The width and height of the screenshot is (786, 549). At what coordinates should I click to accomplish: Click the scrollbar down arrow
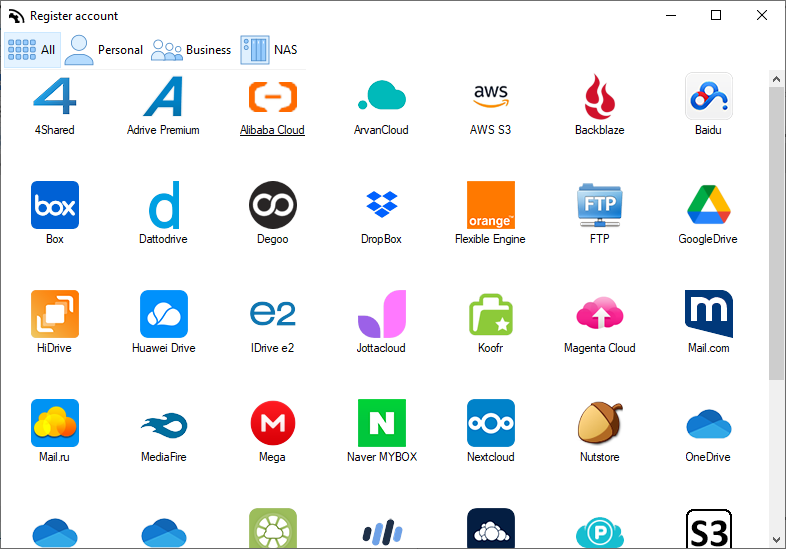(776, 540)
